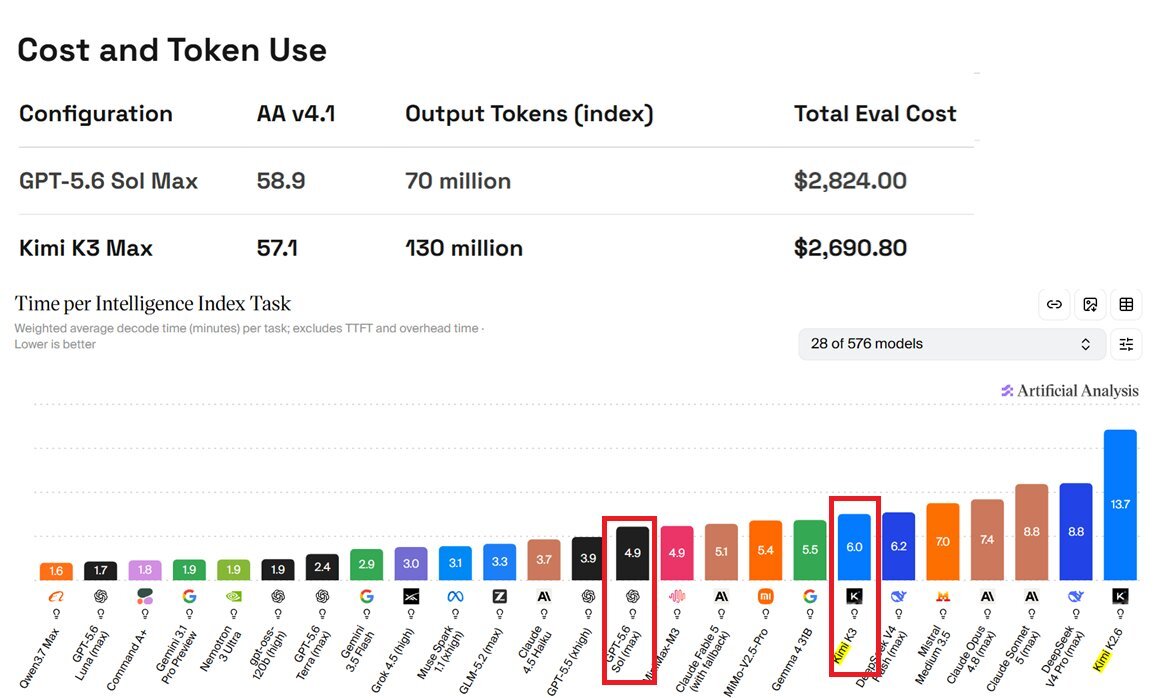
Task: Select the Kimi K2.6 13.7 bar
Action: pos(1120,505)
